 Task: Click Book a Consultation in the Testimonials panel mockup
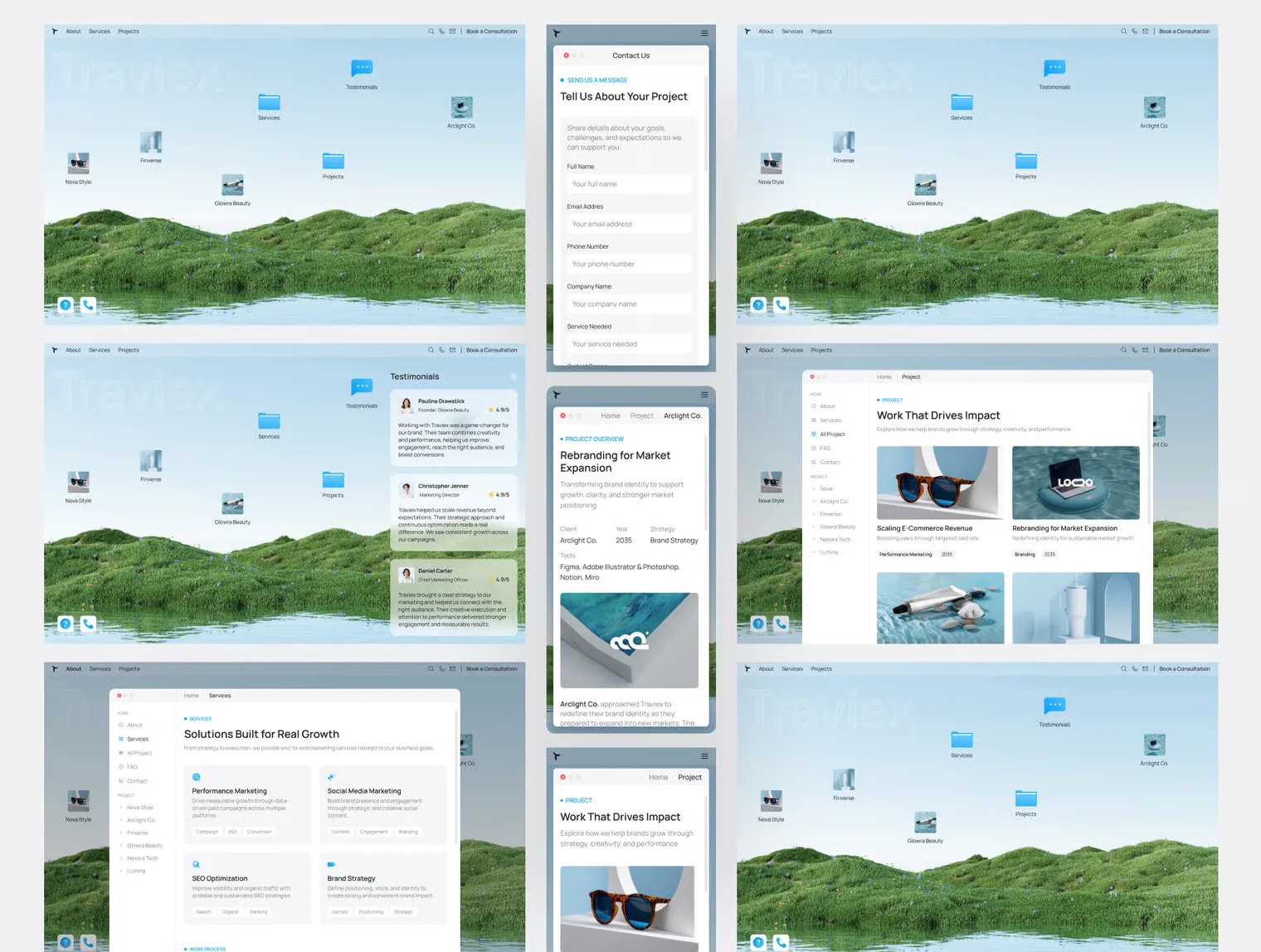(x=492, y=350)
